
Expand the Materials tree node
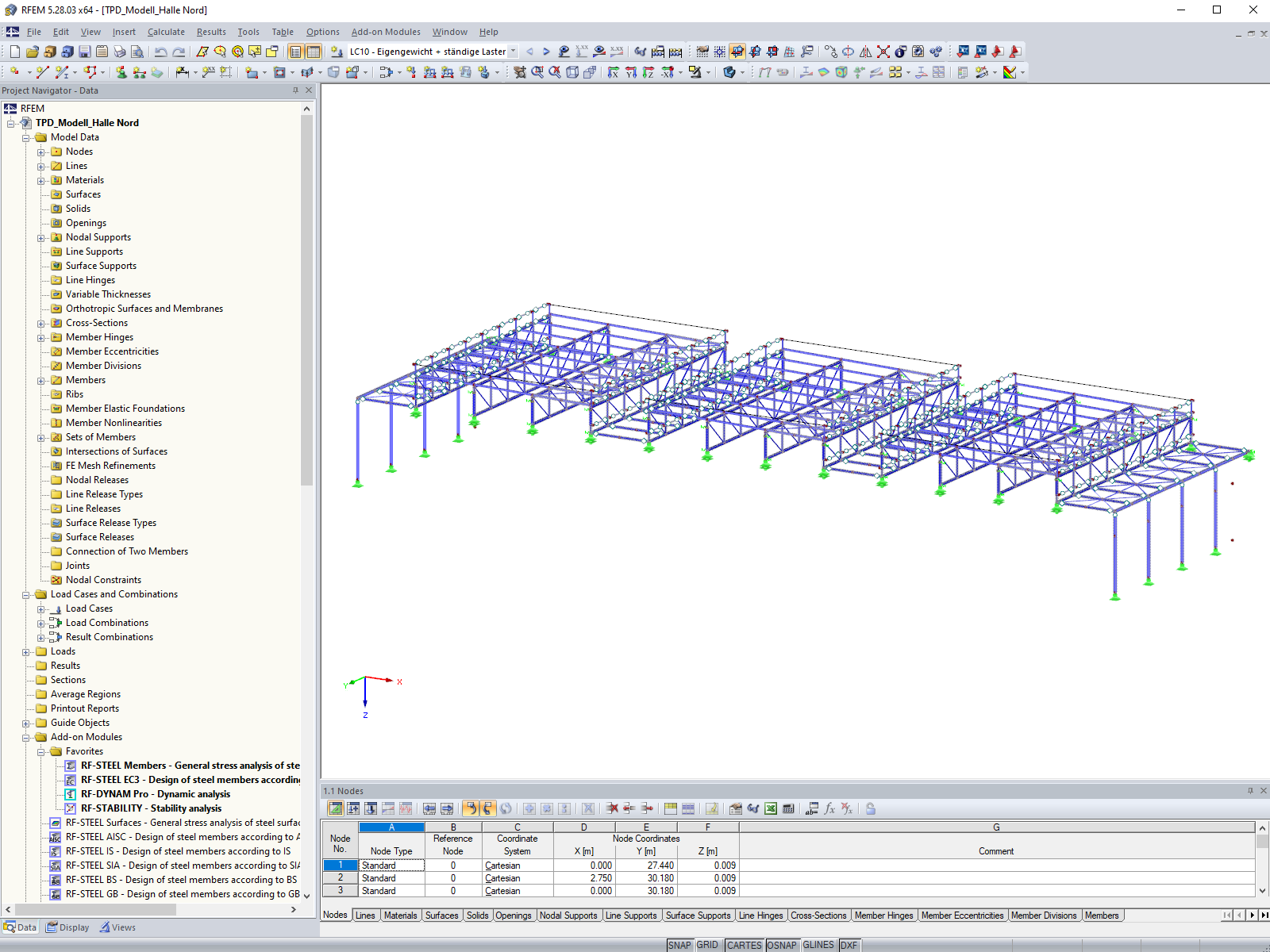pyautogui.click(x=41, y=180)
